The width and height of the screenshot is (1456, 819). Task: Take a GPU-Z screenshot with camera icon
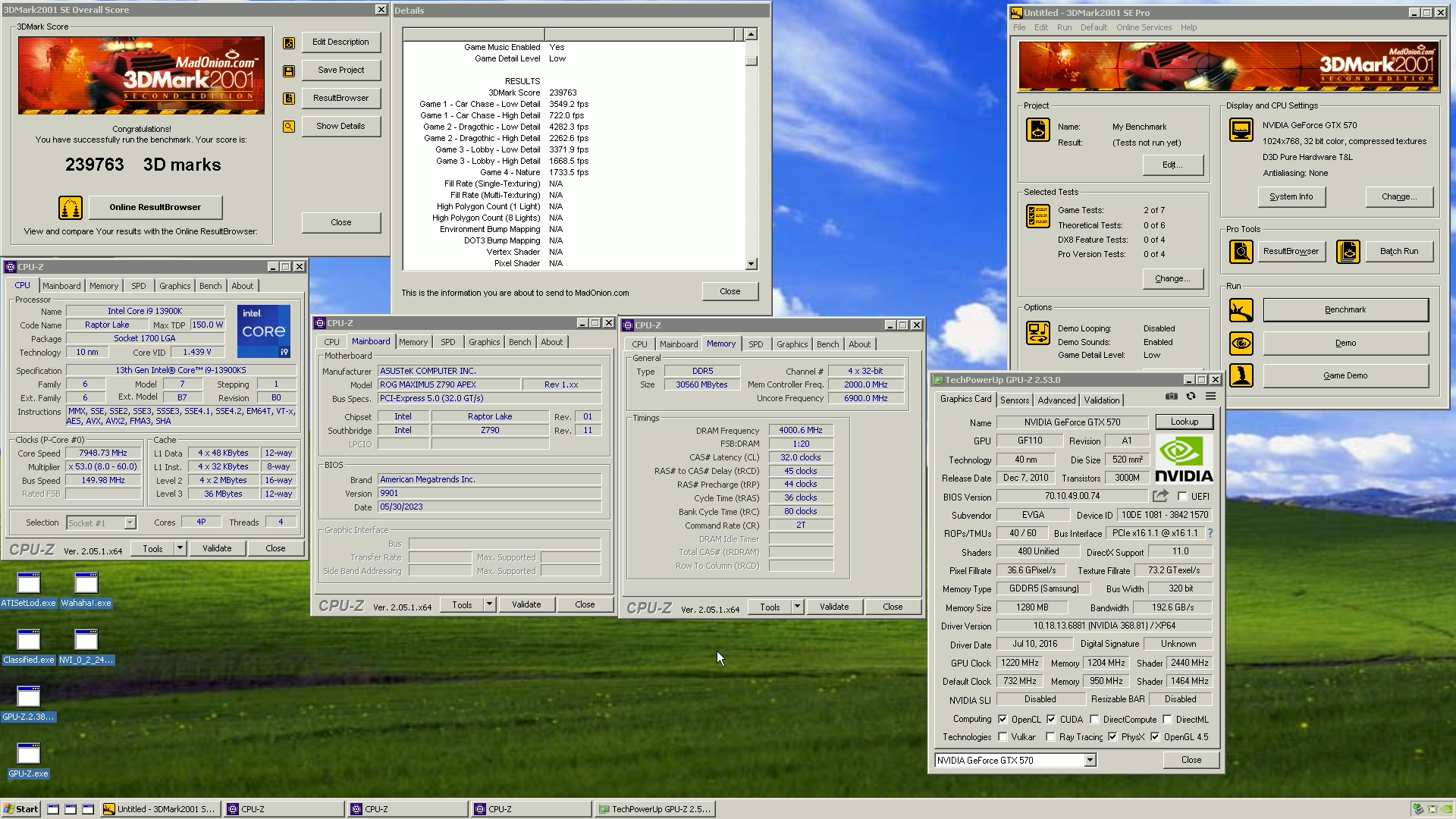(1172, 397)
